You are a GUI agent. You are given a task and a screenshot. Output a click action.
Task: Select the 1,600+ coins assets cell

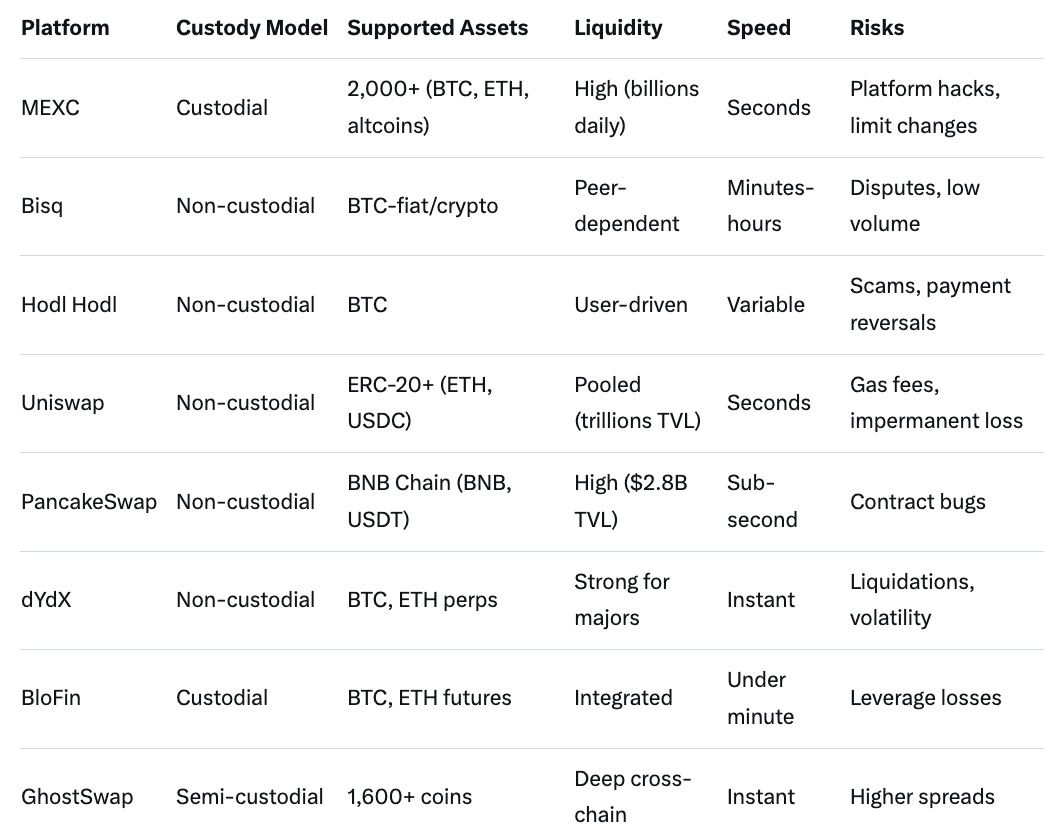[409, 797]
